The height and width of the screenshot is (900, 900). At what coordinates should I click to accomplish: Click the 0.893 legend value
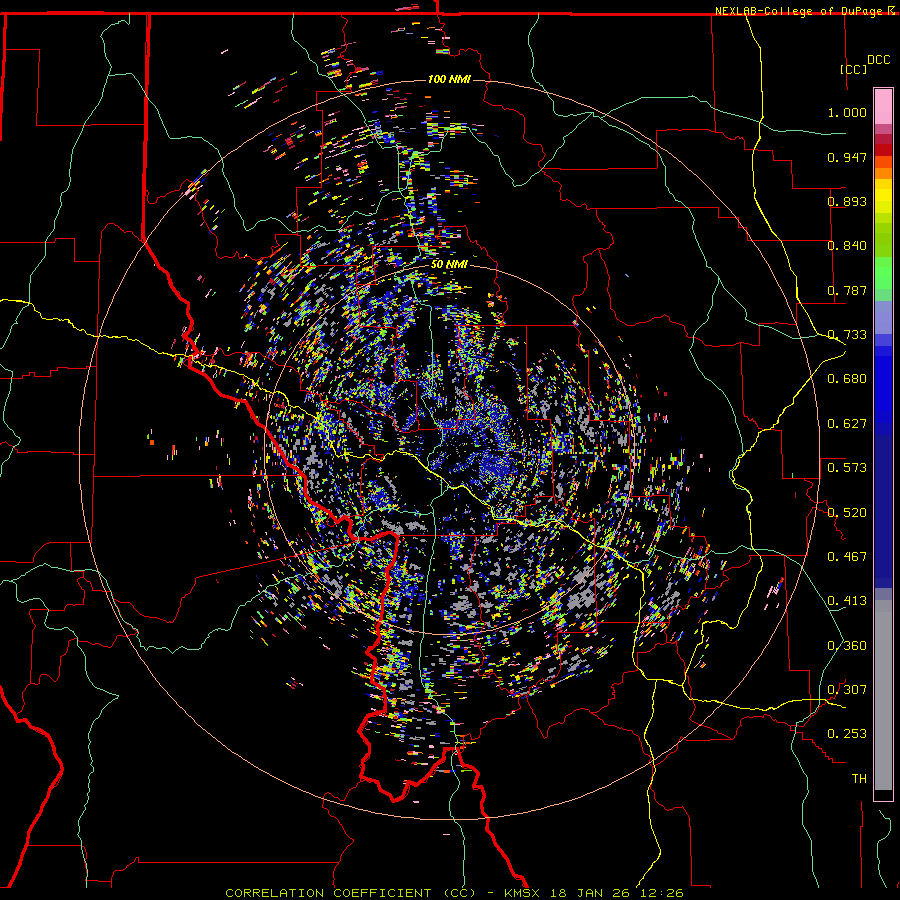[847, 201]
